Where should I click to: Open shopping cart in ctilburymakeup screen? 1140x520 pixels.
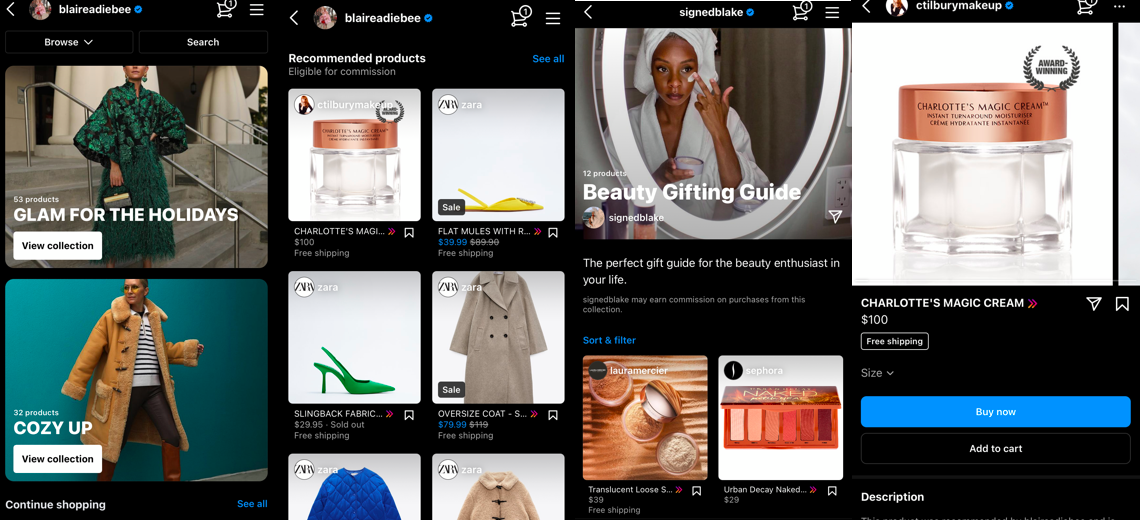tap(1085, 6)
